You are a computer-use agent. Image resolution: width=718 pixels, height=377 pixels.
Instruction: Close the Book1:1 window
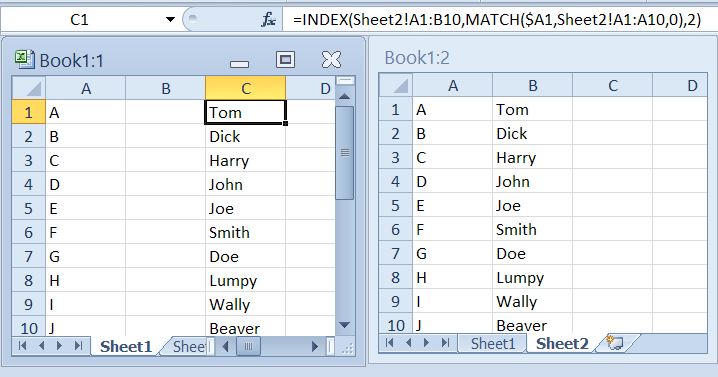[x=331, y=60]
